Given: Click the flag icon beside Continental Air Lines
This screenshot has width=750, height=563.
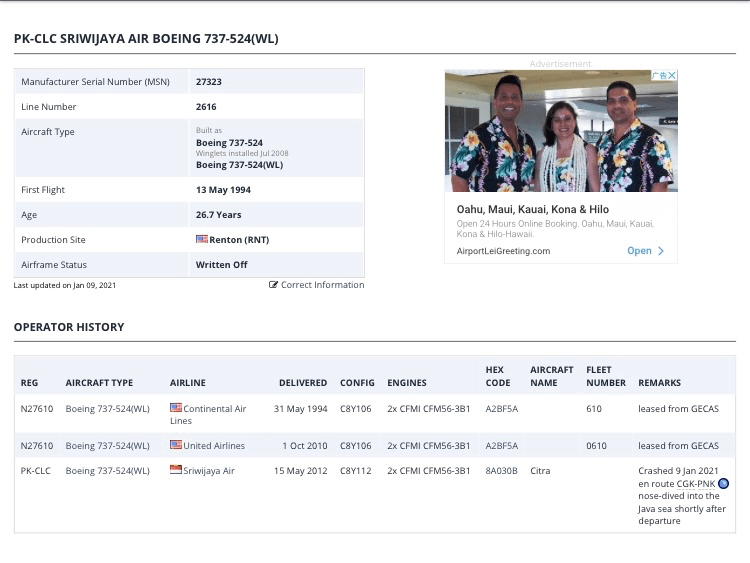Looking at the screenshot, I should (176, 408).
